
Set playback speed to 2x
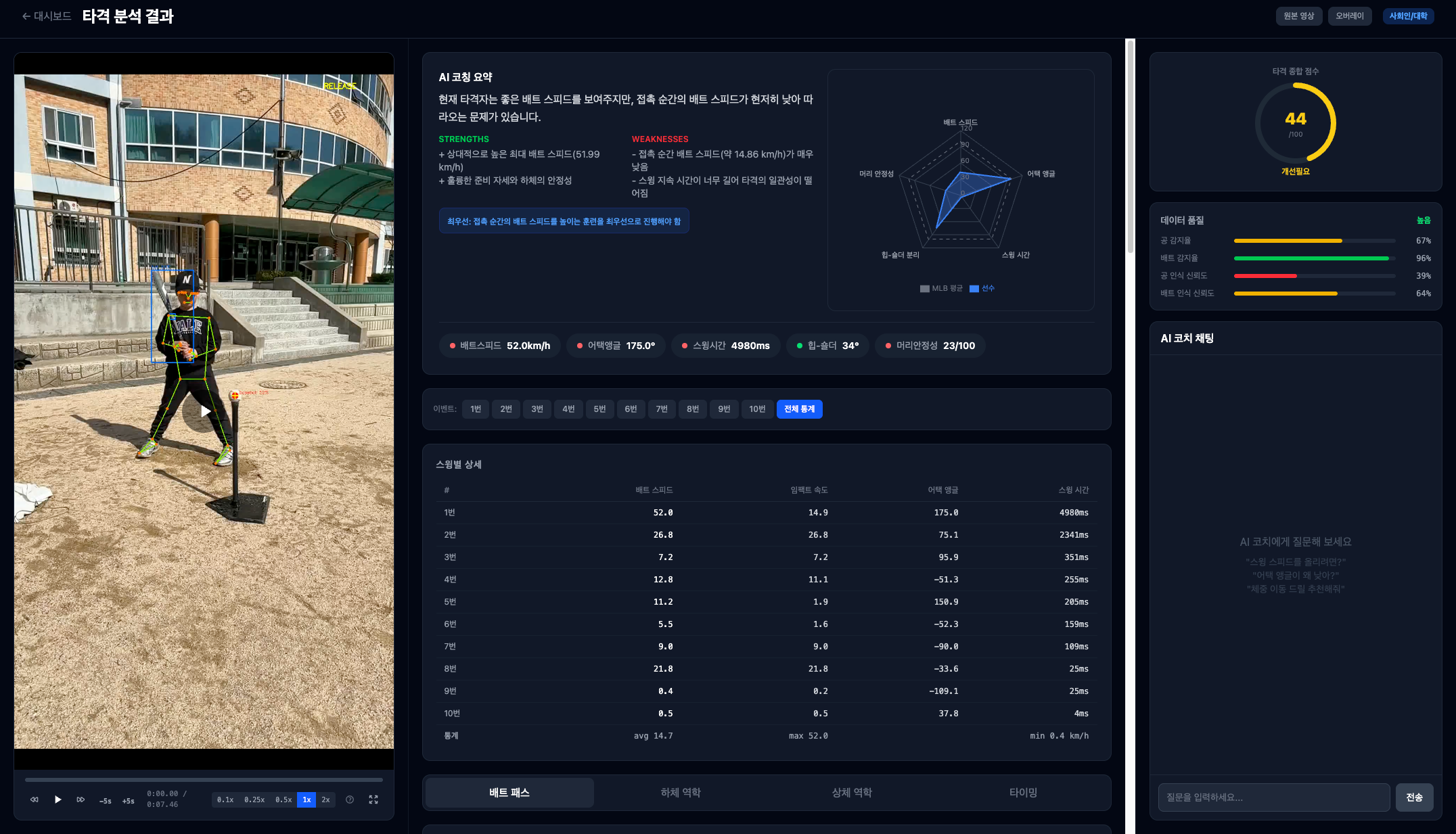325,800
